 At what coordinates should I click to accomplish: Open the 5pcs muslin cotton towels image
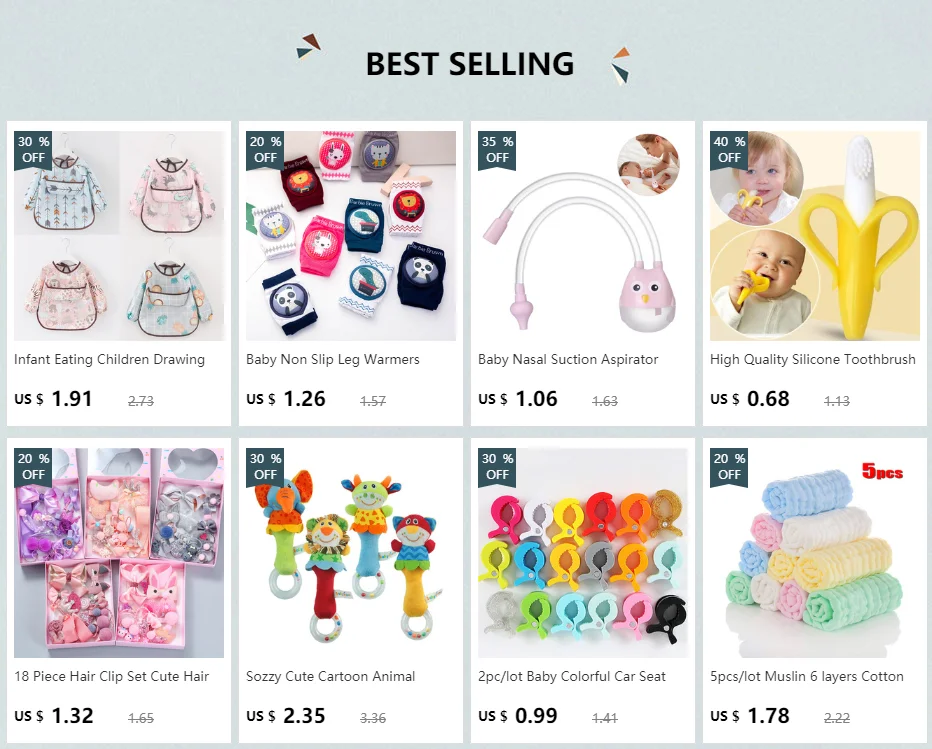point(815,553)
